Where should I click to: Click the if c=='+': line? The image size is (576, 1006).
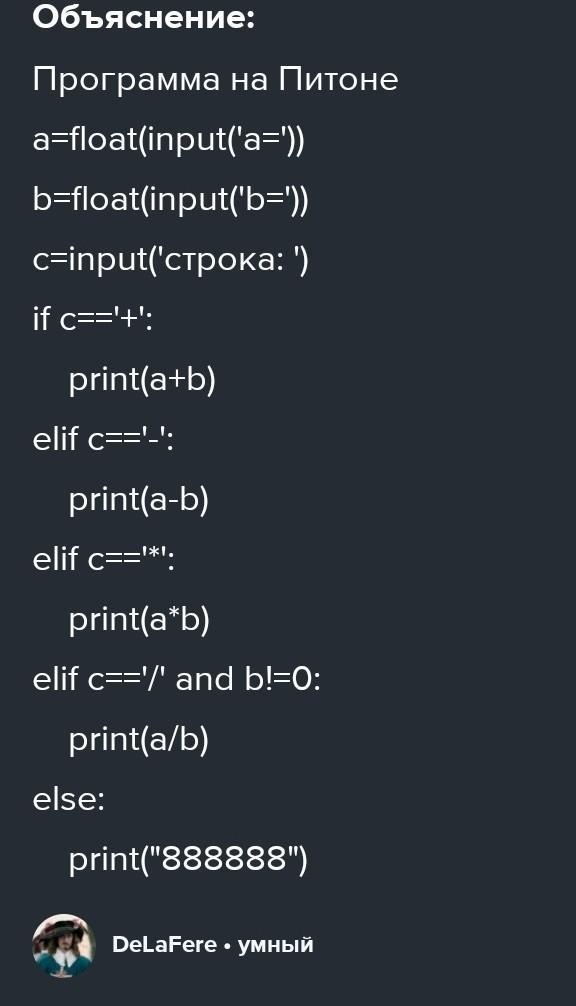[93, 319]
